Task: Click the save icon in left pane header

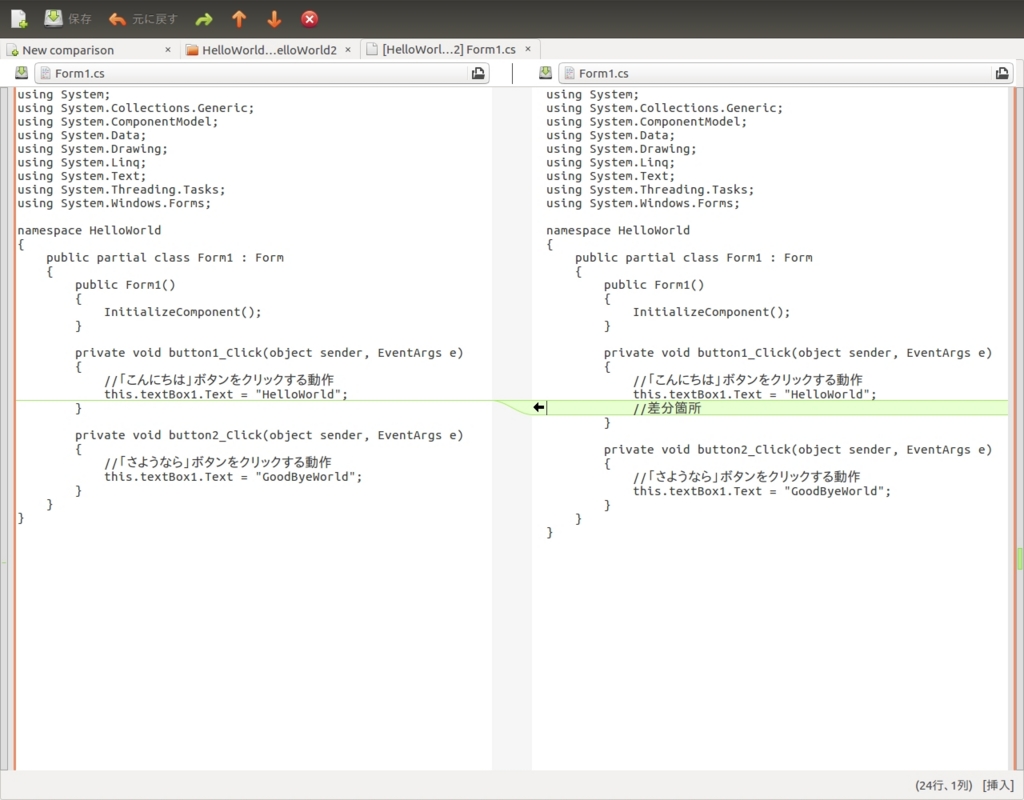Action: tap(21, 72)
